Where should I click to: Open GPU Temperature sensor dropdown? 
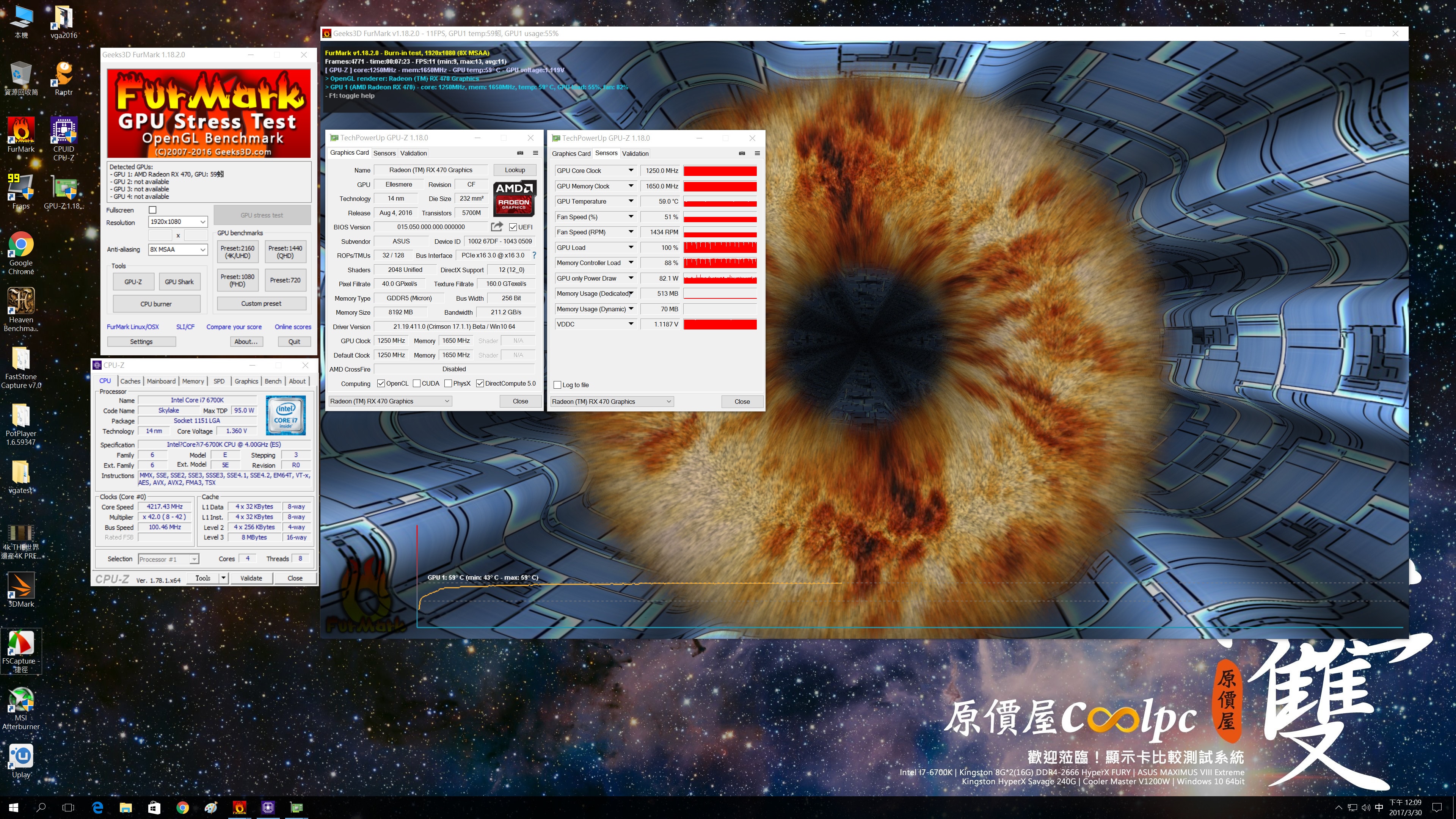coord(631,201)
